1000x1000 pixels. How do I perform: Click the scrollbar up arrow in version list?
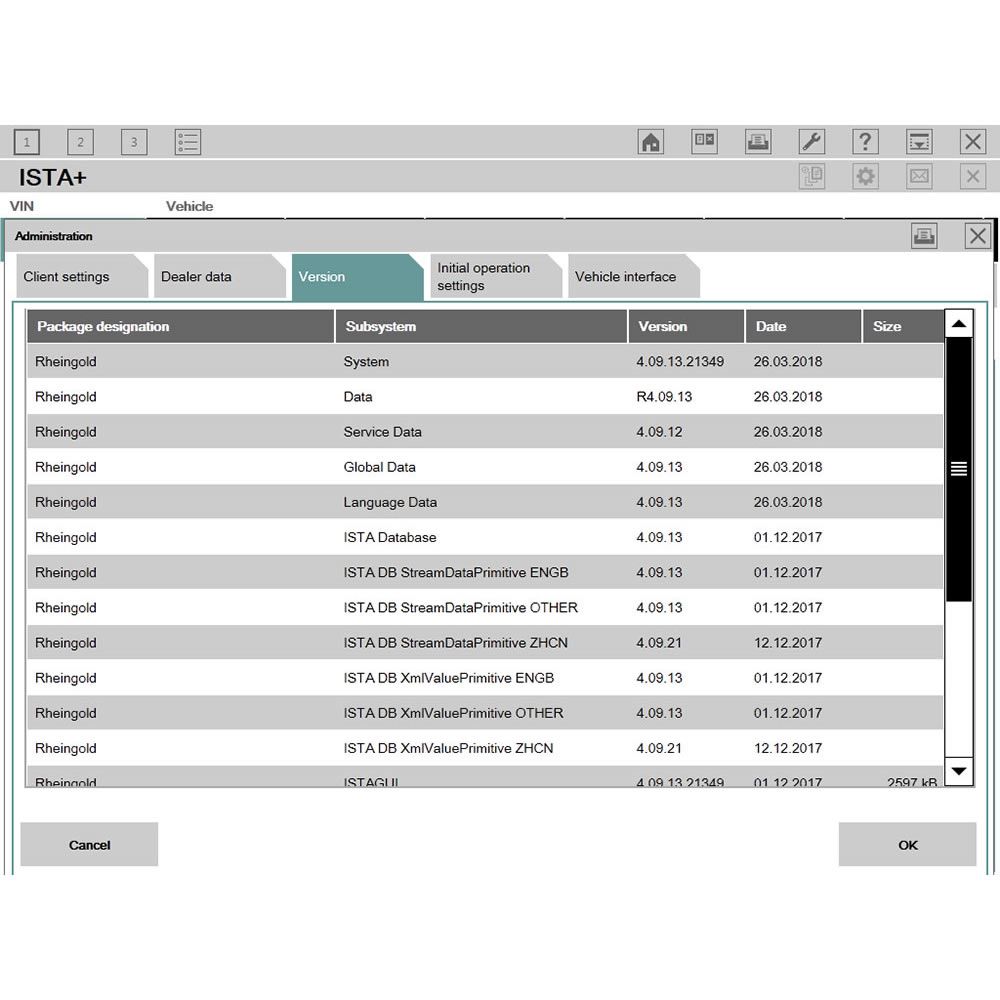(x=959, y=324)
